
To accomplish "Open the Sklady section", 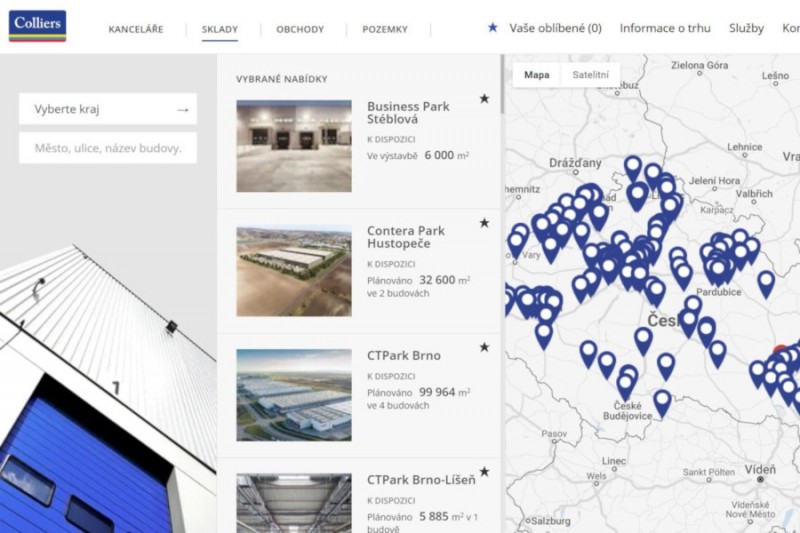I will (220, 30).
